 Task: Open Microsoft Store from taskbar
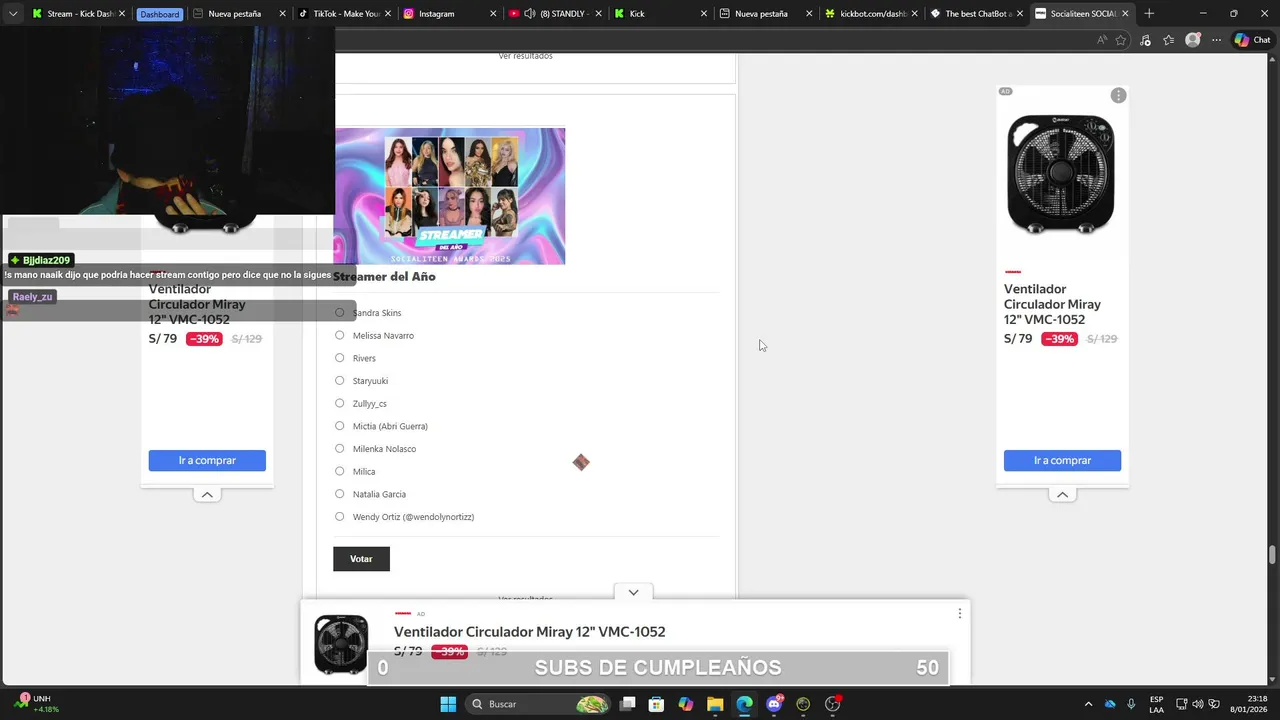coord(656,704)
